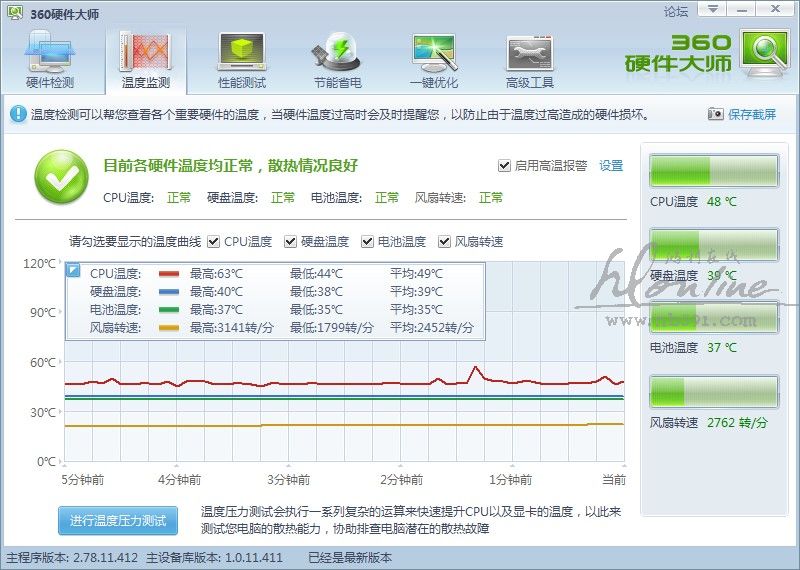Open the 一键优化 one-click optimize icon
Image resolution: width=800 pixels, height=570 pixels.
click(433, 60)
